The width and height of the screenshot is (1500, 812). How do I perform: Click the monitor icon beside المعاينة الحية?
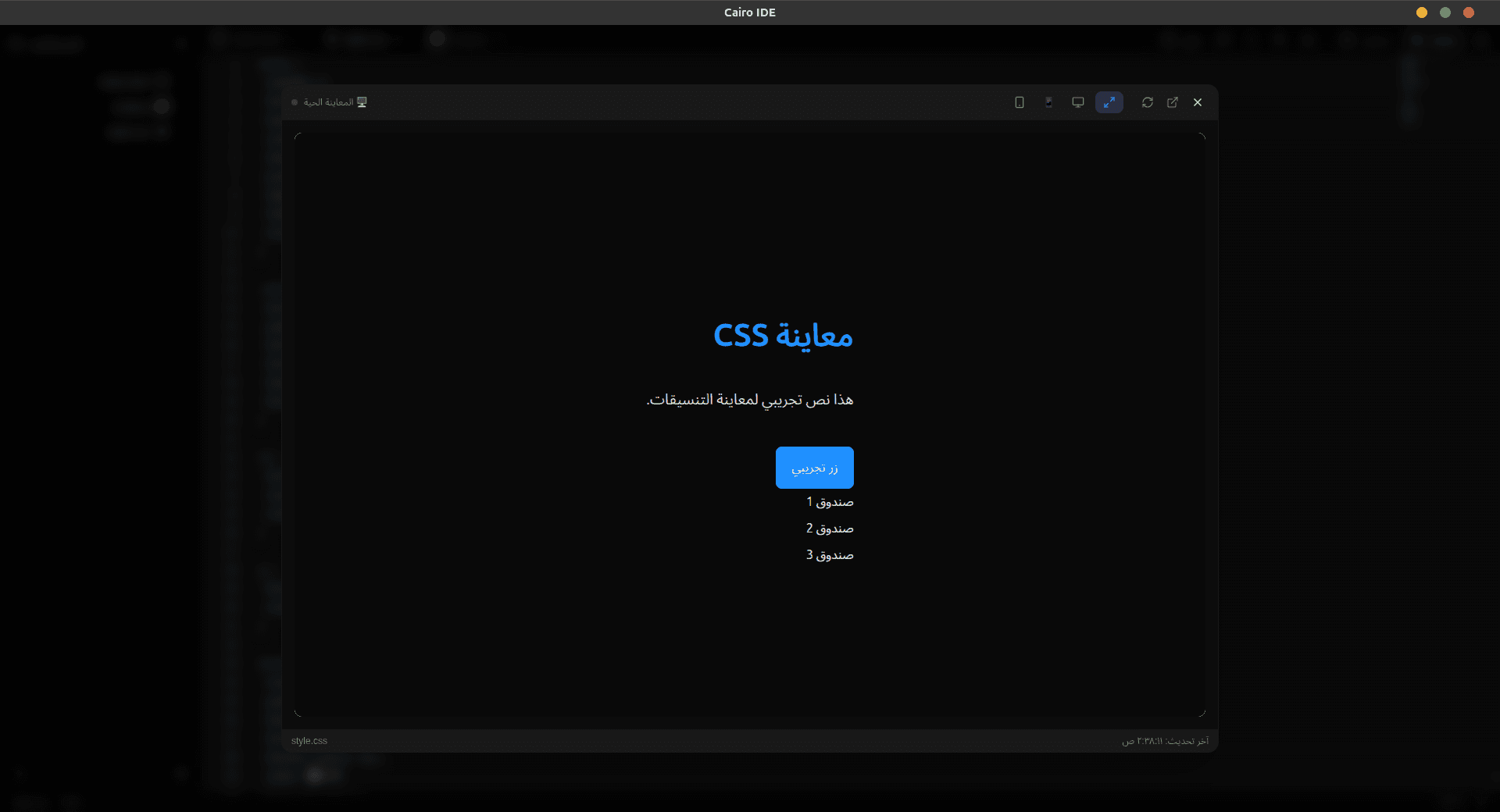point(362,102)
